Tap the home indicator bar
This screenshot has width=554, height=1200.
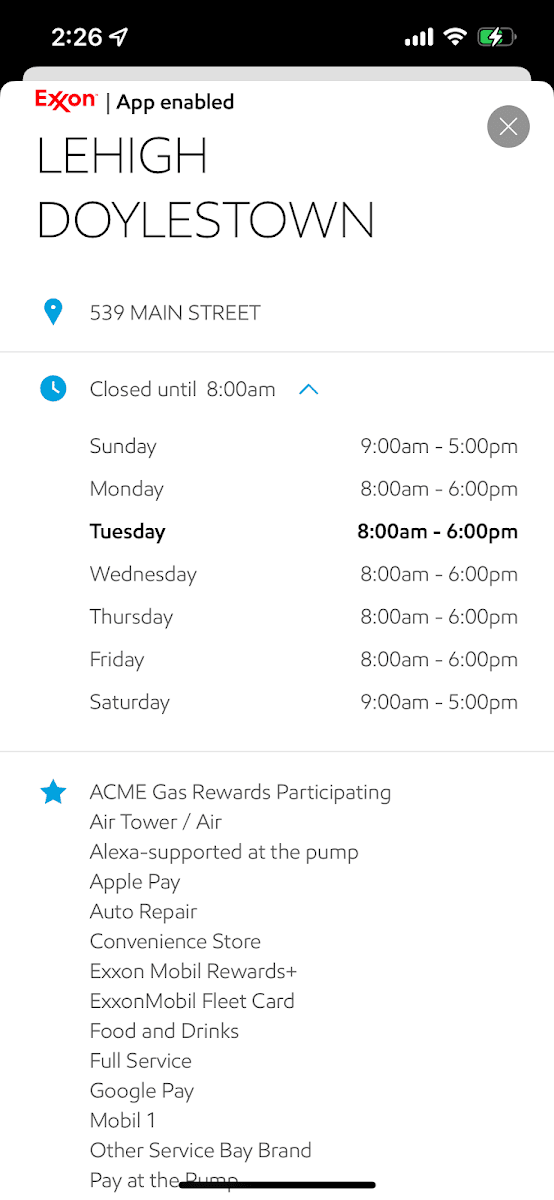[x=277, y=1185]
